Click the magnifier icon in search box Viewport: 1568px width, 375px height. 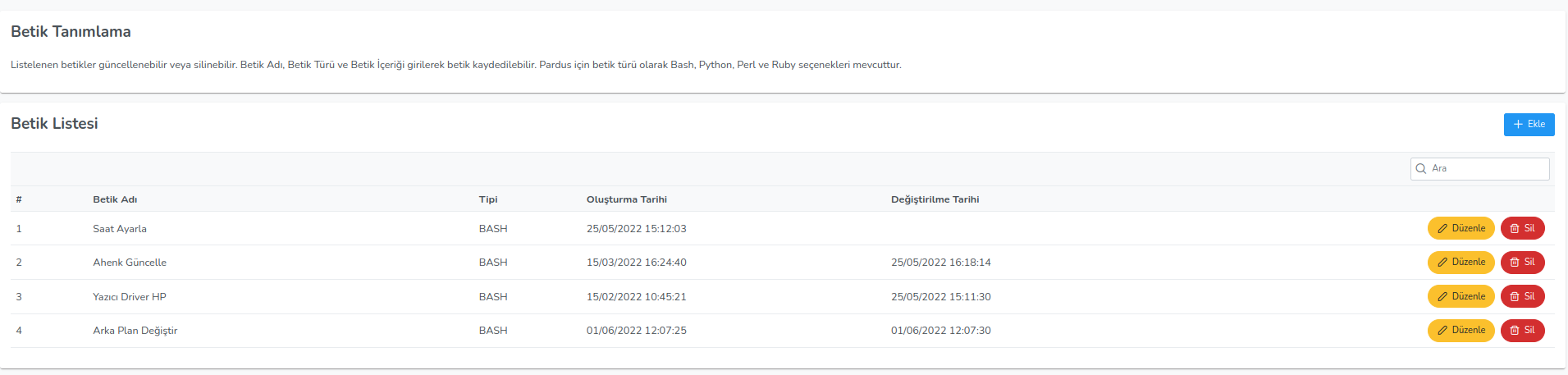(1421, 169)
